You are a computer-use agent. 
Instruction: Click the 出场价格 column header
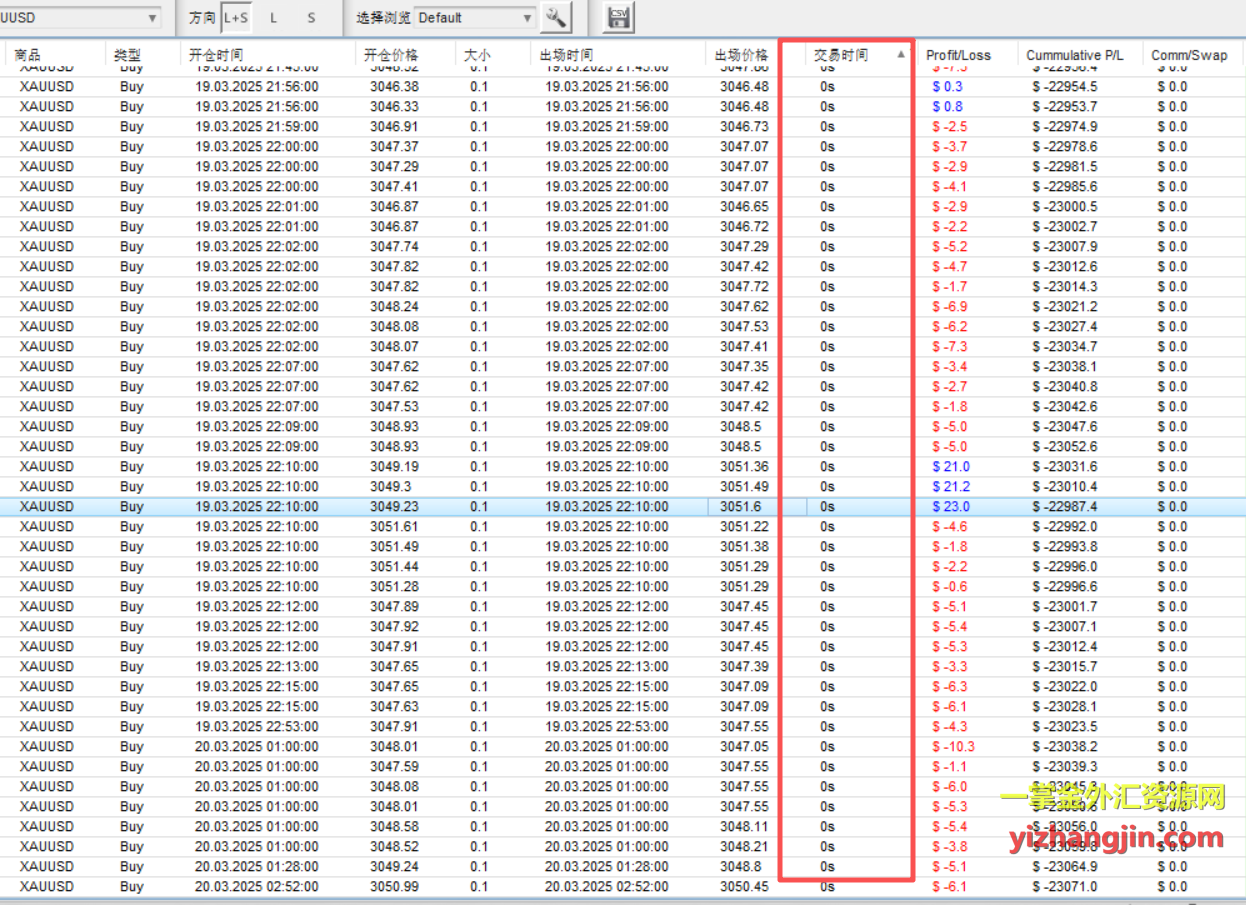coord(741,55)
